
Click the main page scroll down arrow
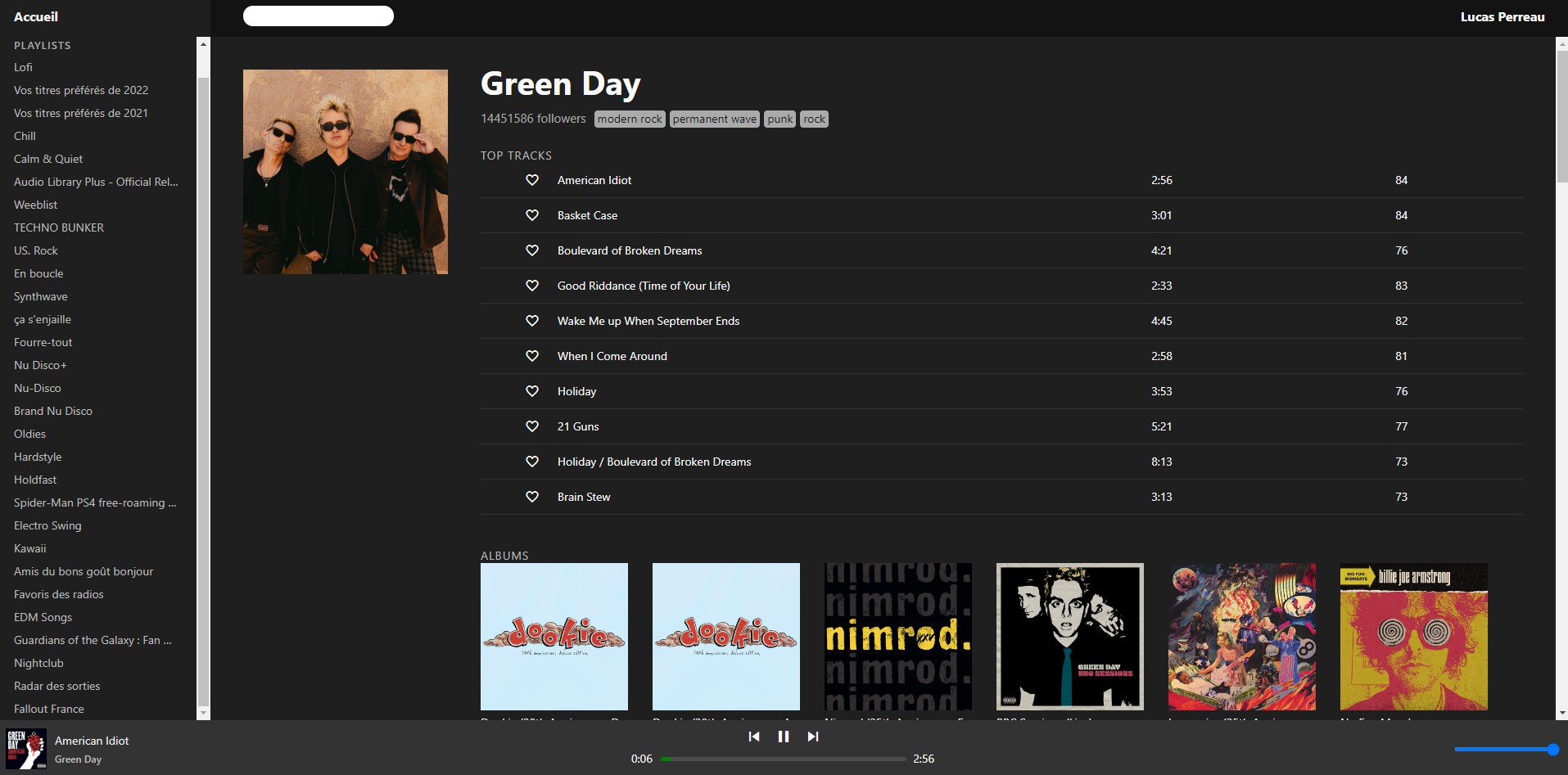(1561, 714)
